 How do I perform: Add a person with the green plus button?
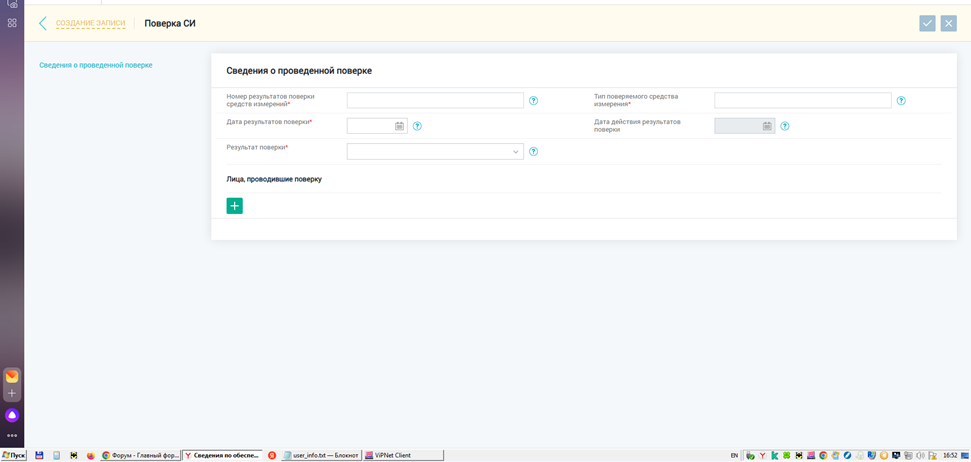coord(235,206)
